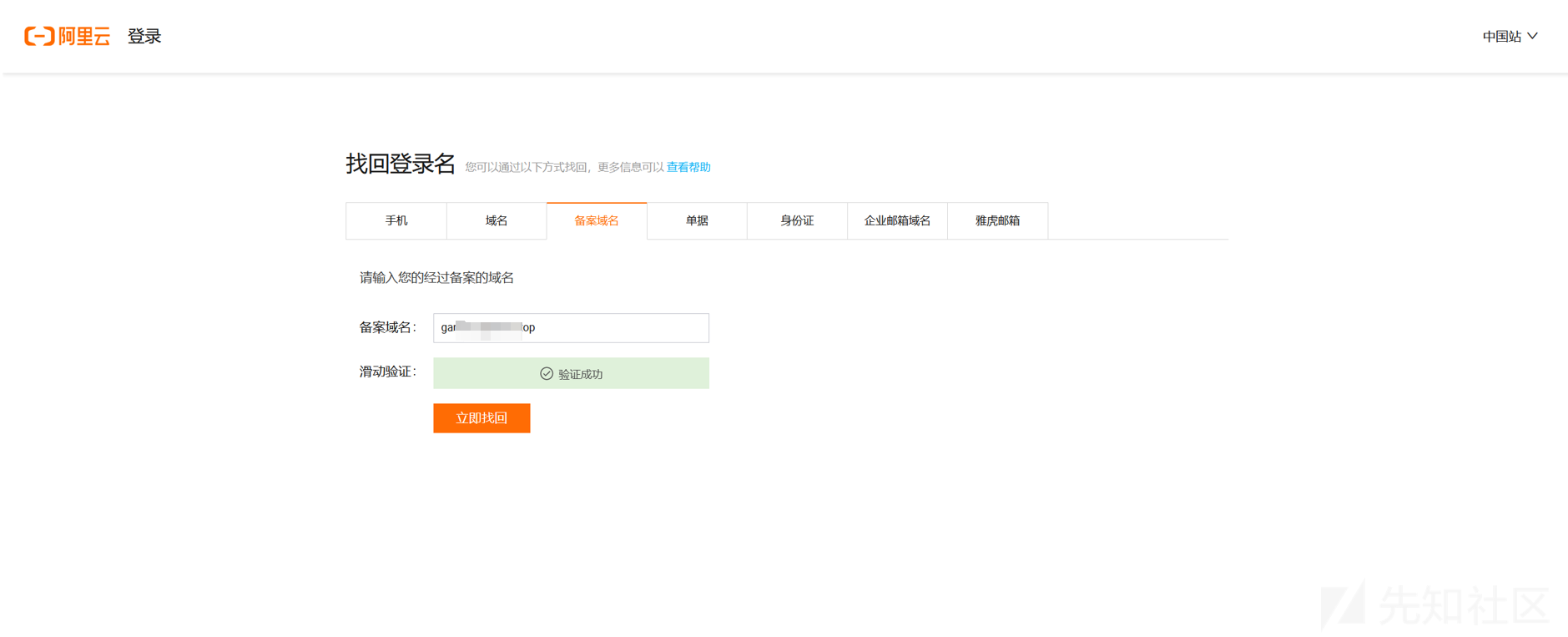Image resolution: width=1568 pixels, height=637 pixels.
Task: Click the 登录 header text
Action: (x=144, y=36)
